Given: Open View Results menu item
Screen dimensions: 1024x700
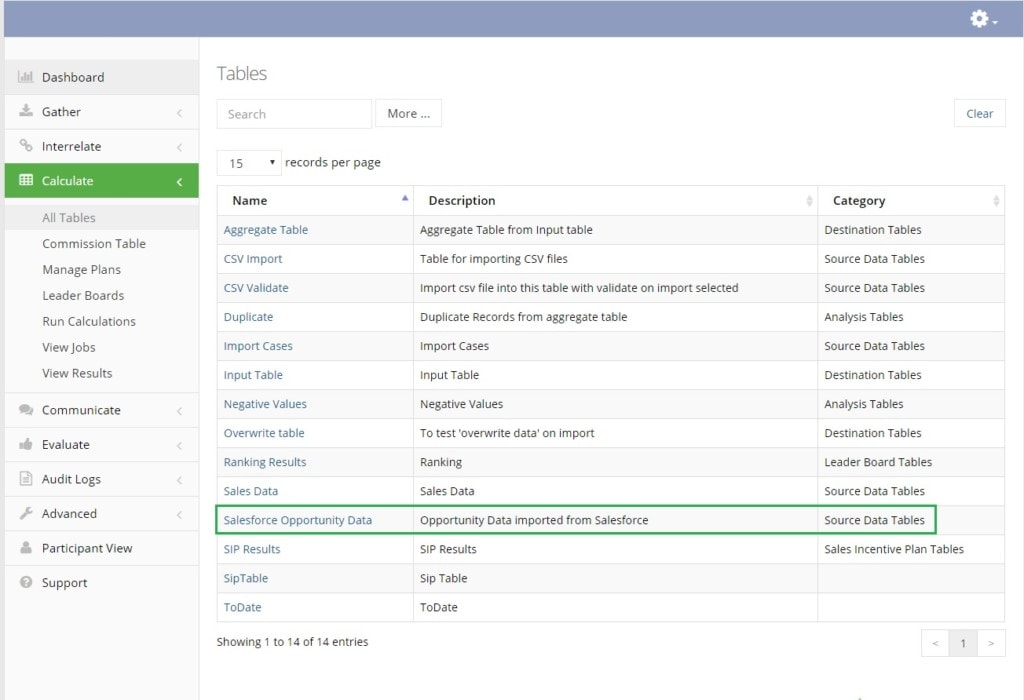Looking at the screenshot, I should [77, 373].
